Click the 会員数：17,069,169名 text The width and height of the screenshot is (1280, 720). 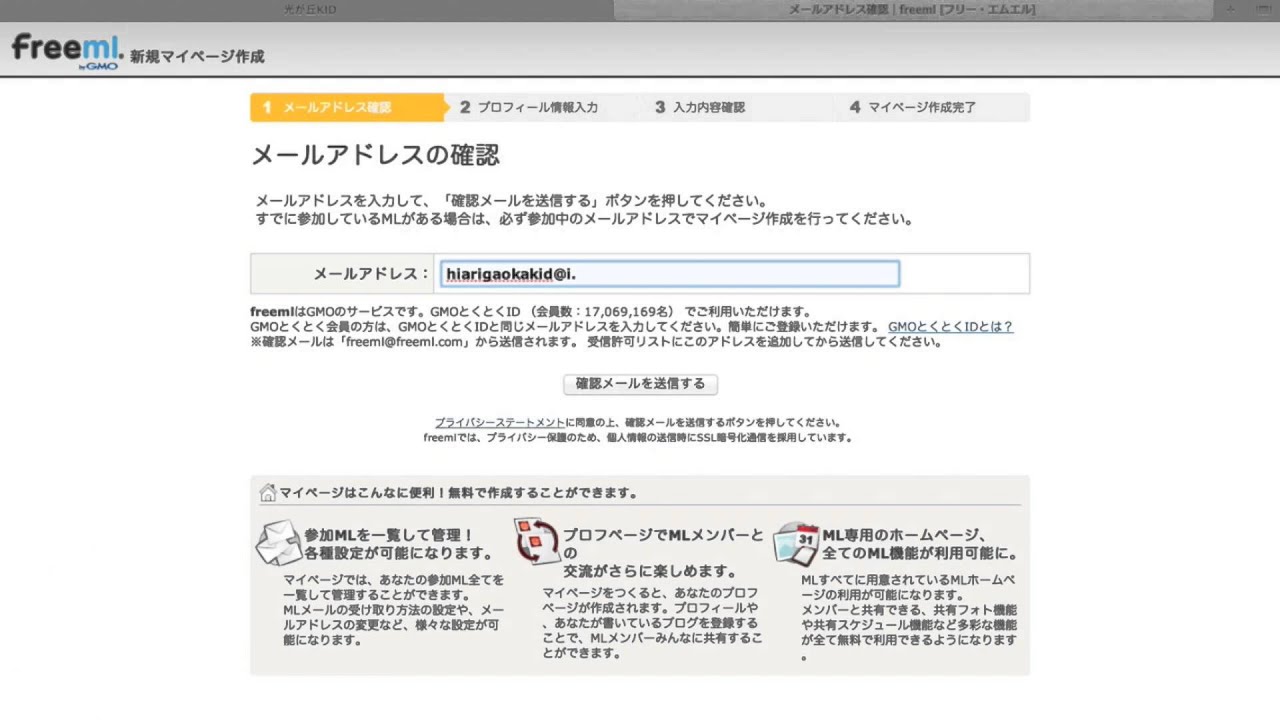(x=602, y=312)
